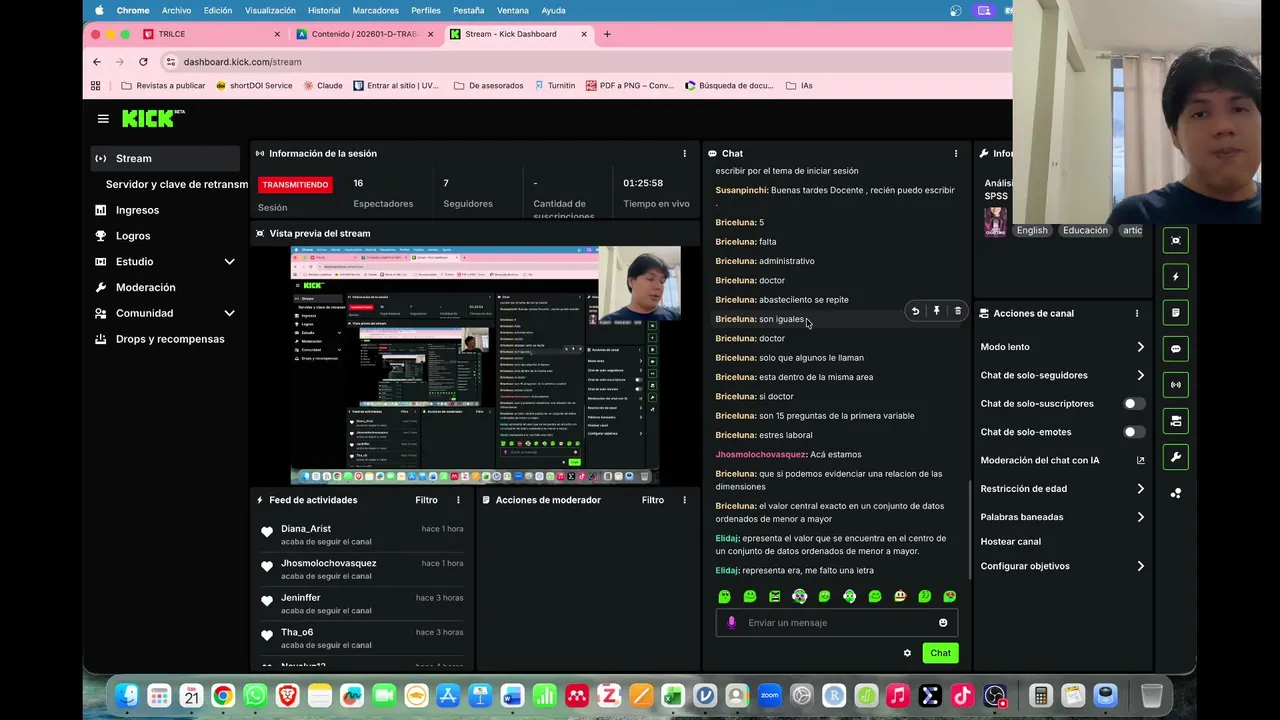The image size is (1280, 720).
Task: Open TikTok from the dock
Action: [962, 695]
